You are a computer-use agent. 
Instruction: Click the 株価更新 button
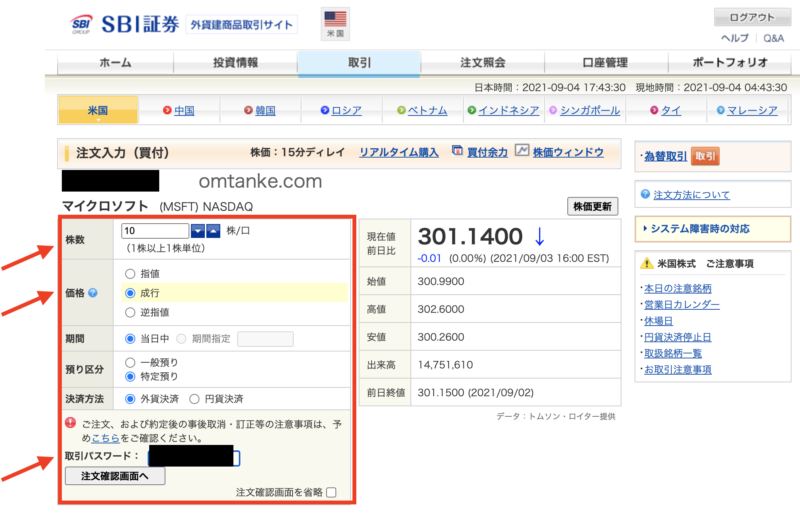click(592, 206)
